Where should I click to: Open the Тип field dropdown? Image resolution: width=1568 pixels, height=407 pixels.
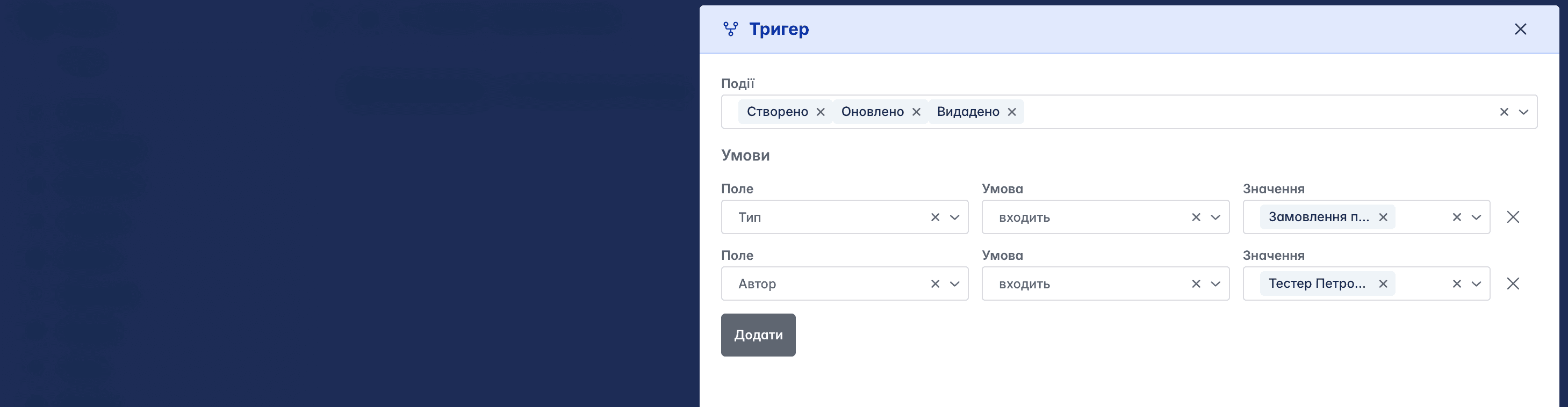point(955,217)
